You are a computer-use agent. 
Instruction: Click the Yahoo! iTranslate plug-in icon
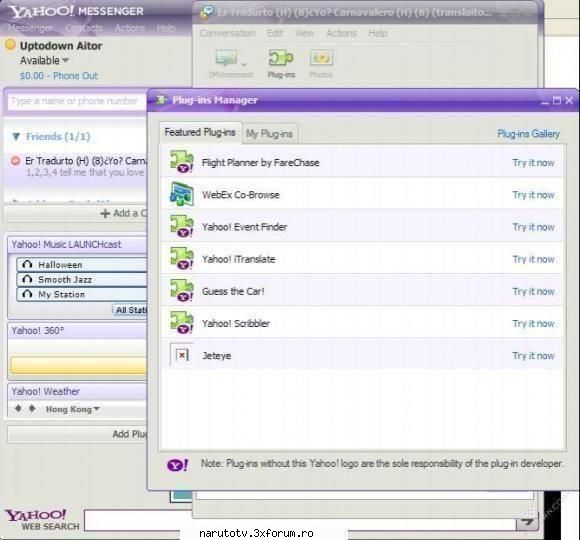[182, 258]
